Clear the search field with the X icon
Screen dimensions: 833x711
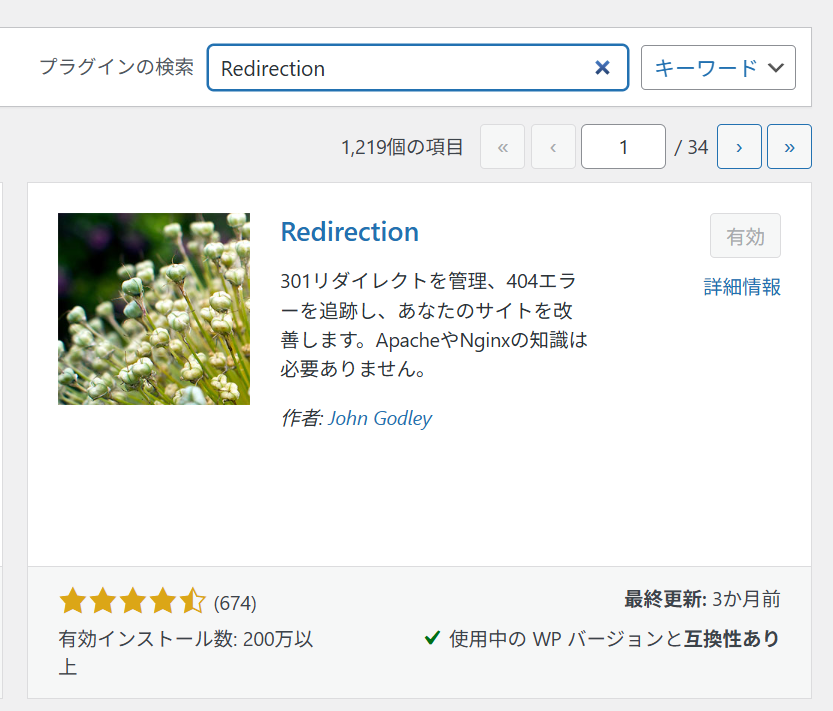coord(602,67)
